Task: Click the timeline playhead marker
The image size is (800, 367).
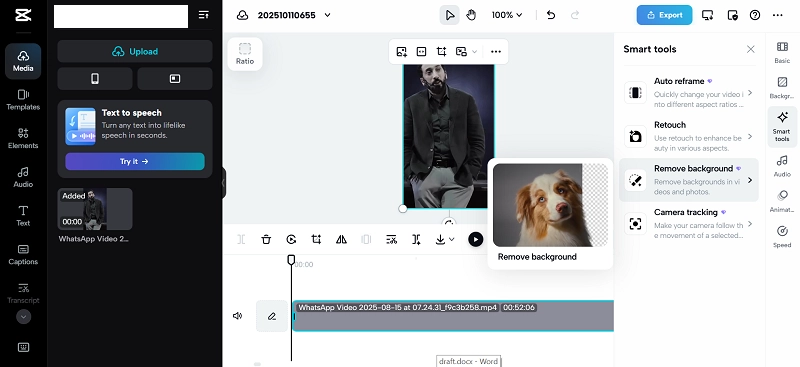Action: (291, 260)
